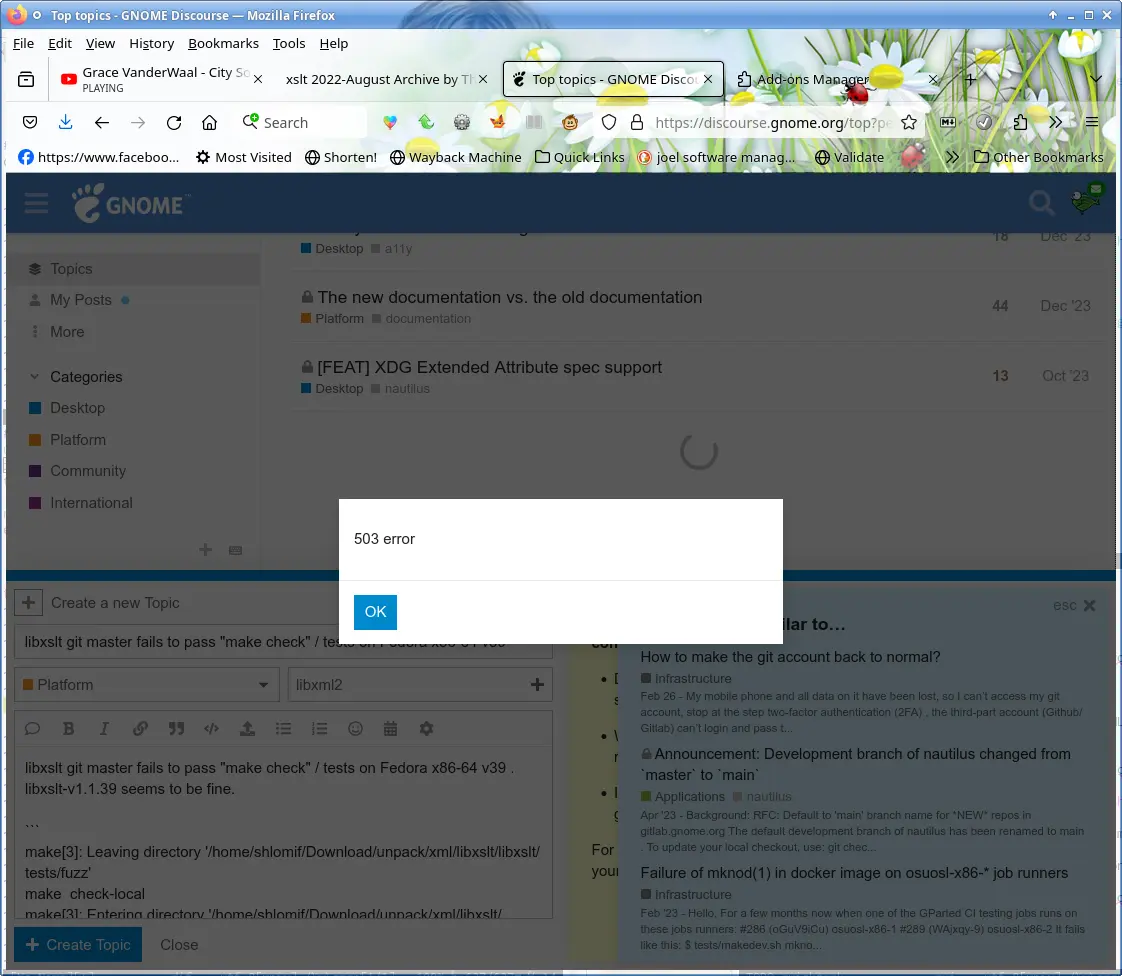This screenshot has width=1122, height=976.
Task: Open joel software management bookmark
Action: [x=716, y=157]
